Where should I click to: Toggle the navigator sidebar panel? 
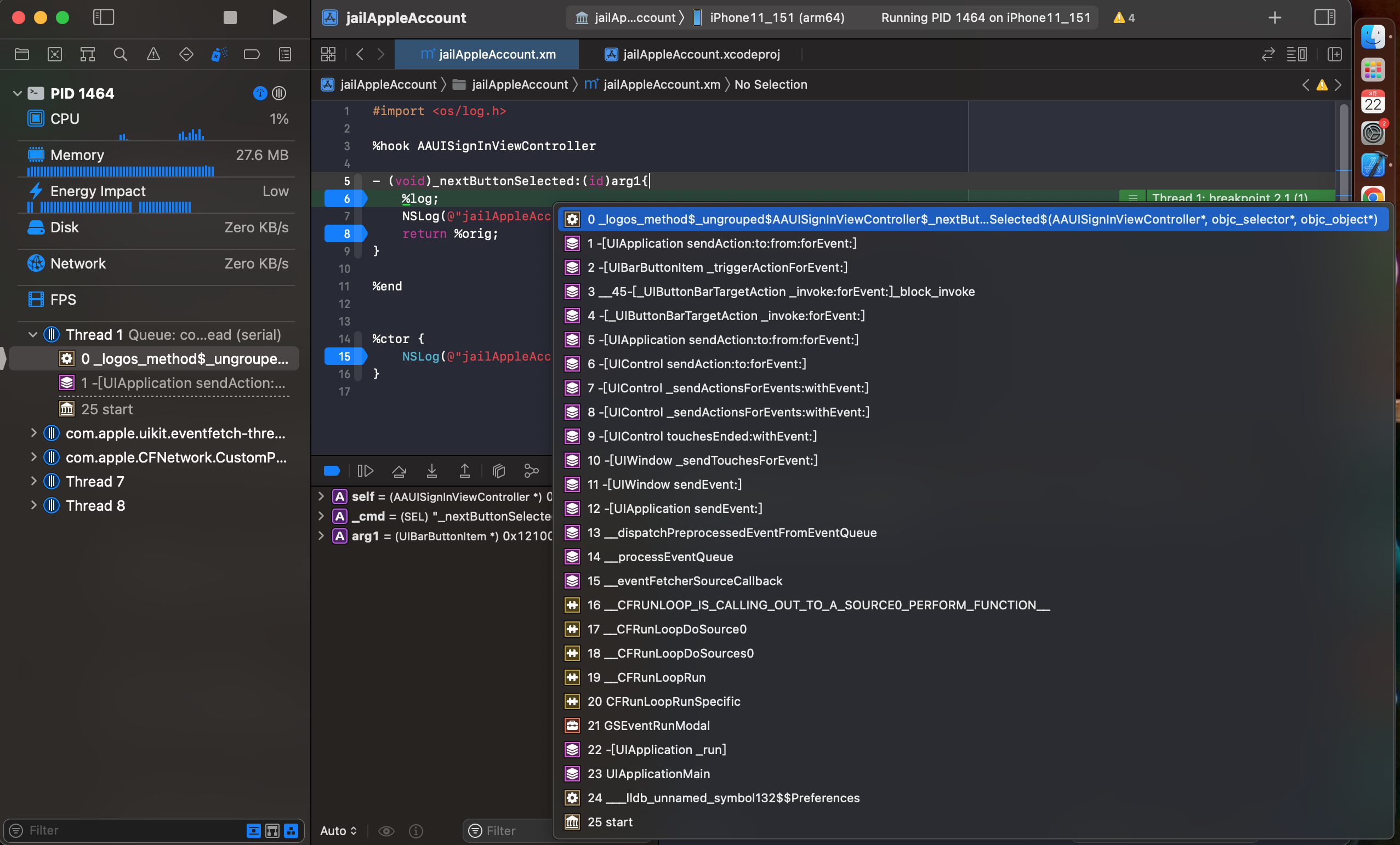(104, 18)
